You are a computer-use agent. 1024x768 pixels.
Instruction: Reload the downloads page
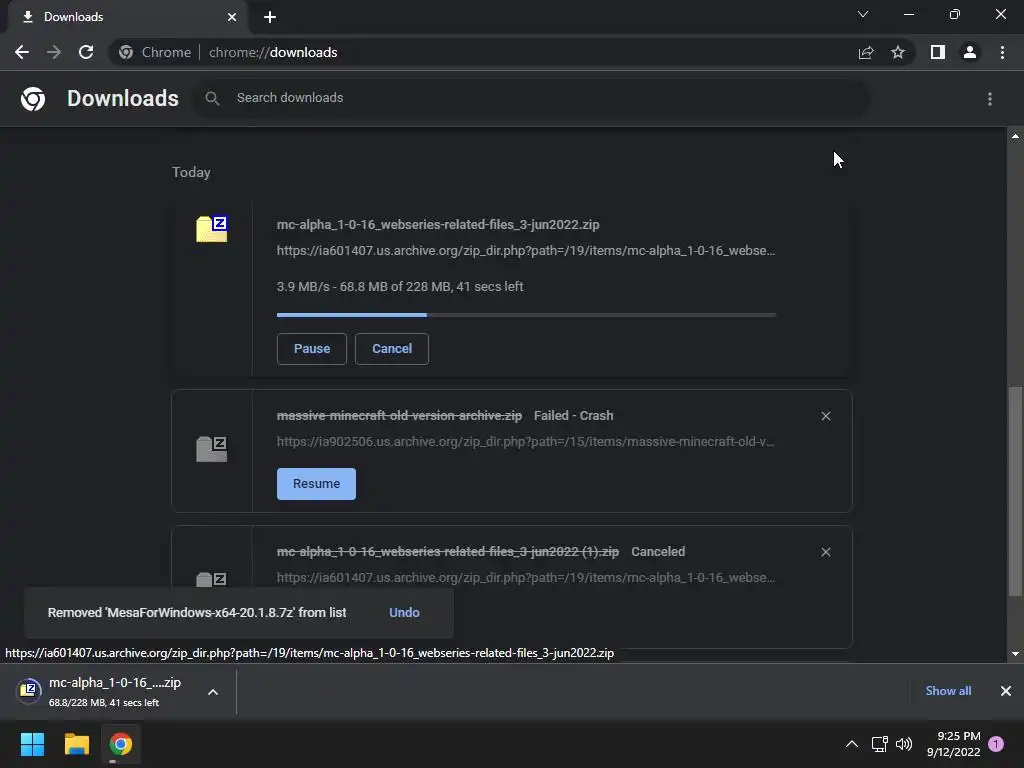86,52
